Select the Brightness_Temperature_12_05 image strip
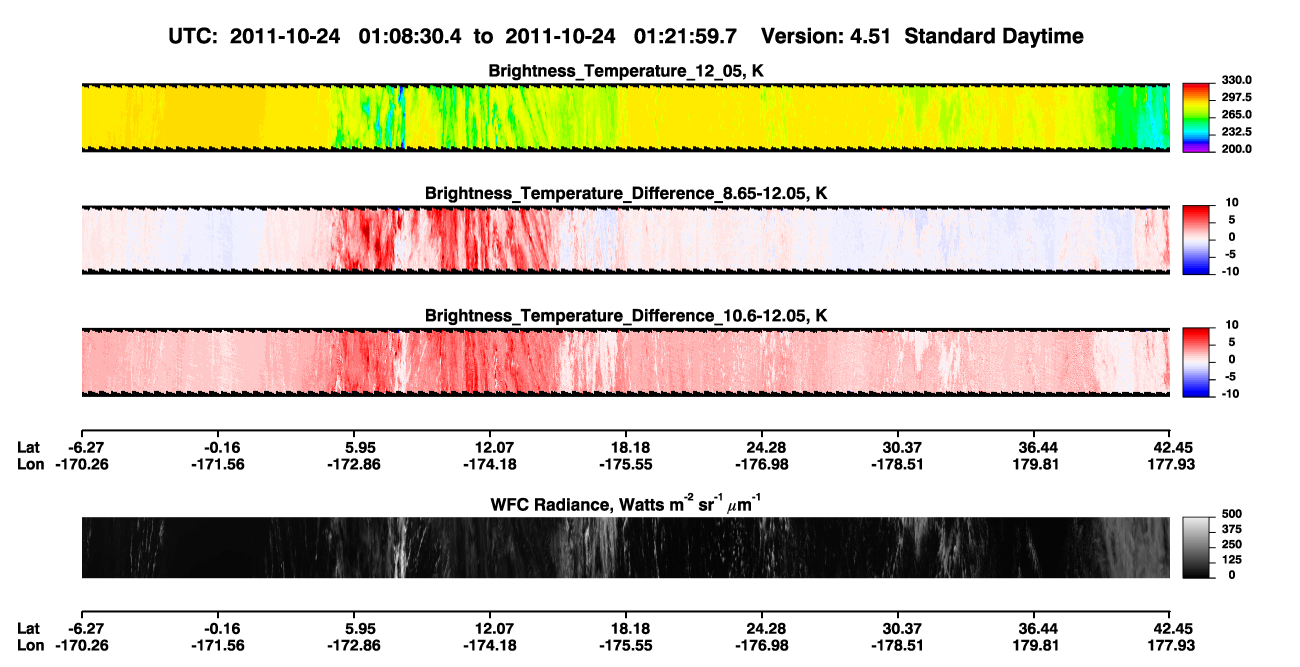Screen dimensions: 1300x667 (x=625, y=117)
